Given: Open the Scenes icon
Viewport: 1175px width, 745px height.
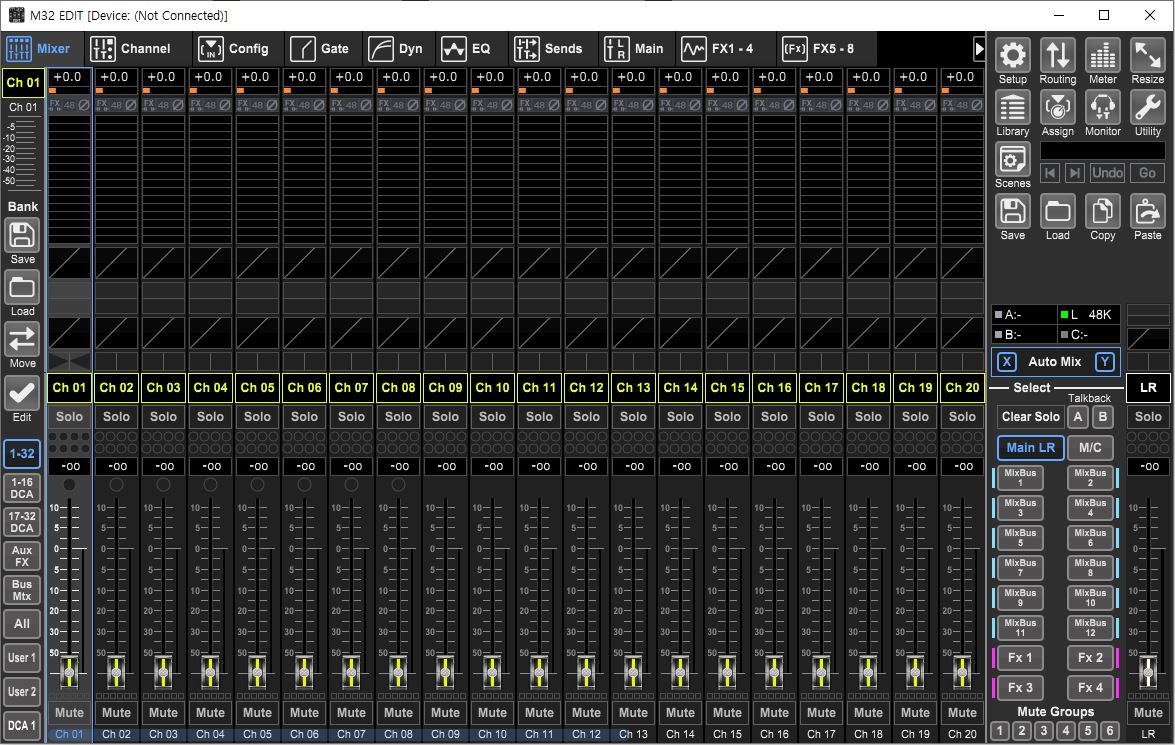Looking at the screenshot, I should tap(1012, 160).
